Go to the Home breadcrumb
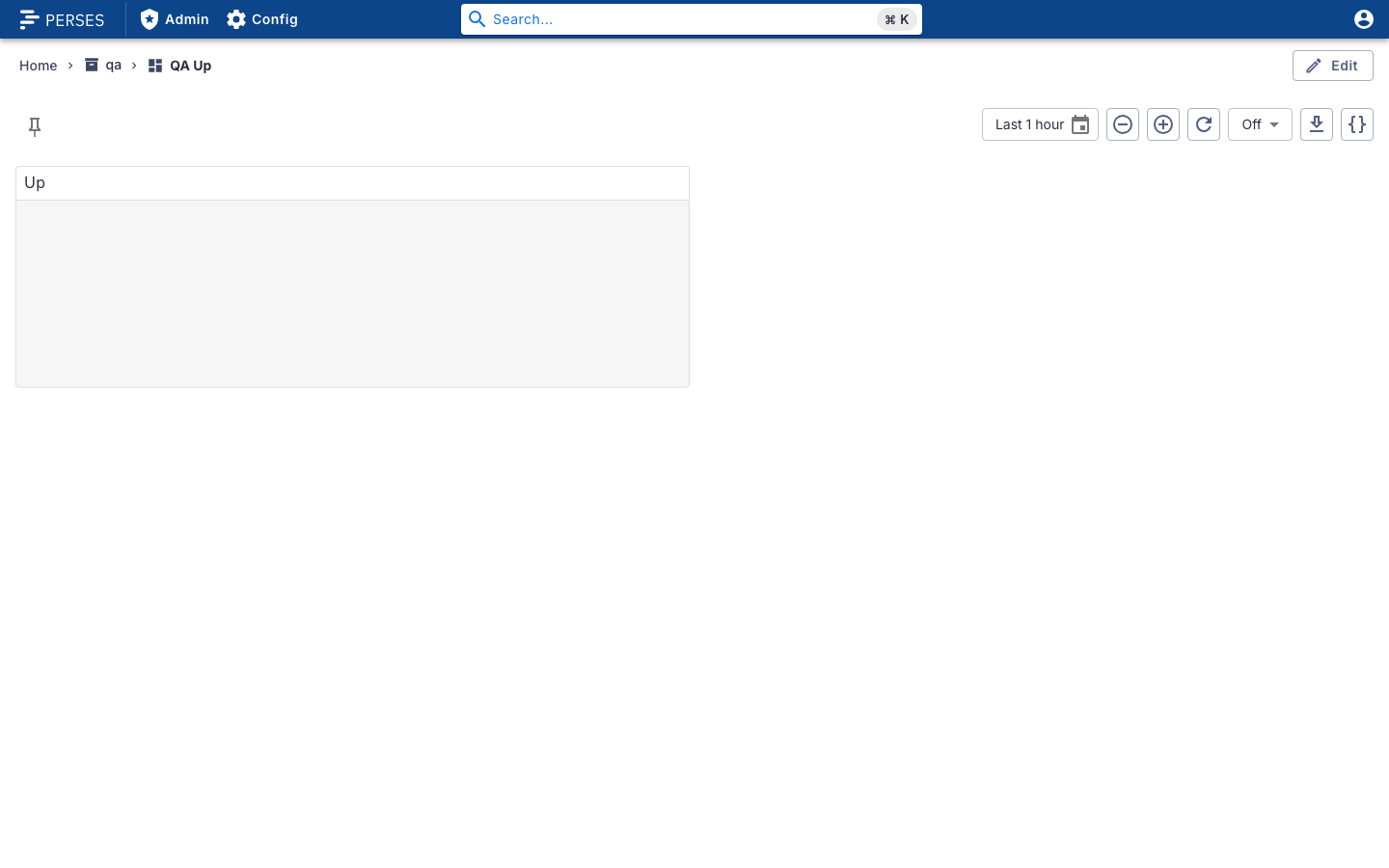1389x868 pixels. (39, 66)
